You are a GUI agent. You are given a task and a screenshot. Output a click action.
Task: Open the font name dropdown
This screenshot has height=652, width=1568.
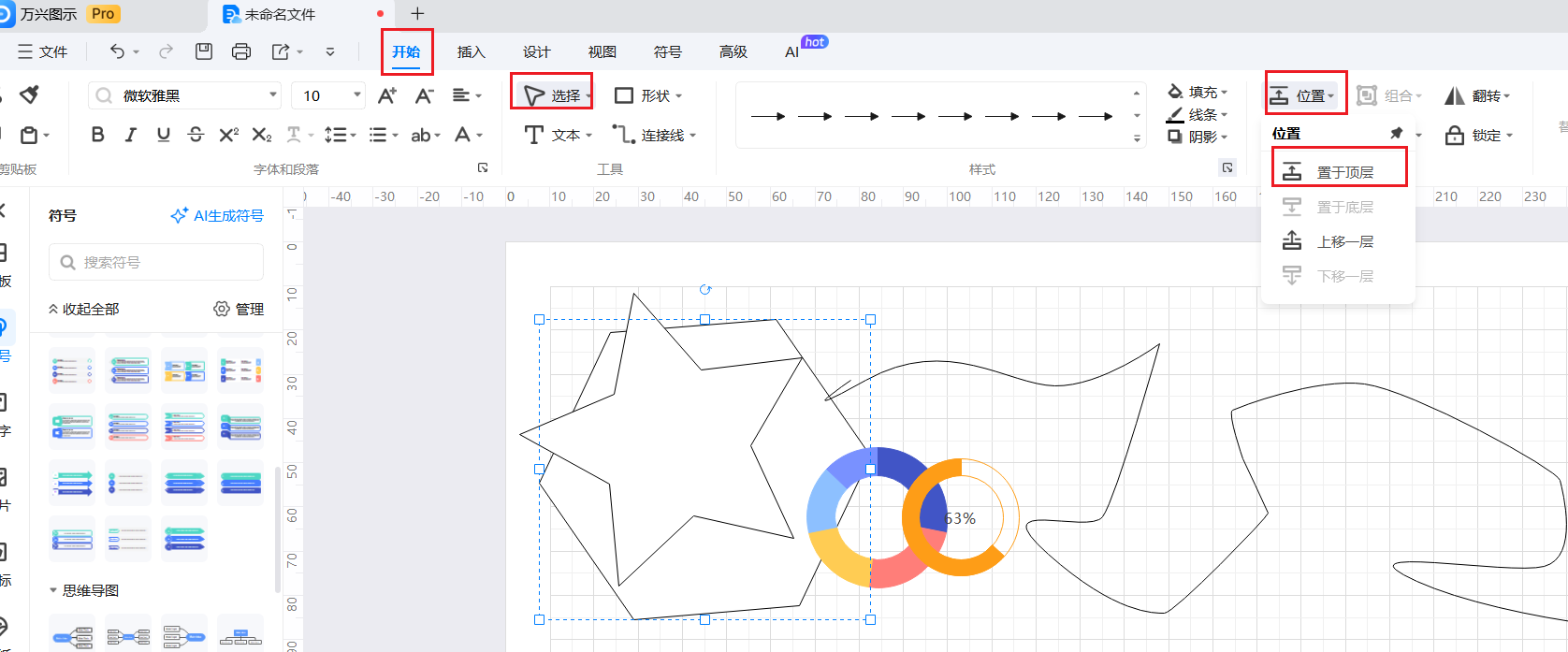click(x=273, y=95)
